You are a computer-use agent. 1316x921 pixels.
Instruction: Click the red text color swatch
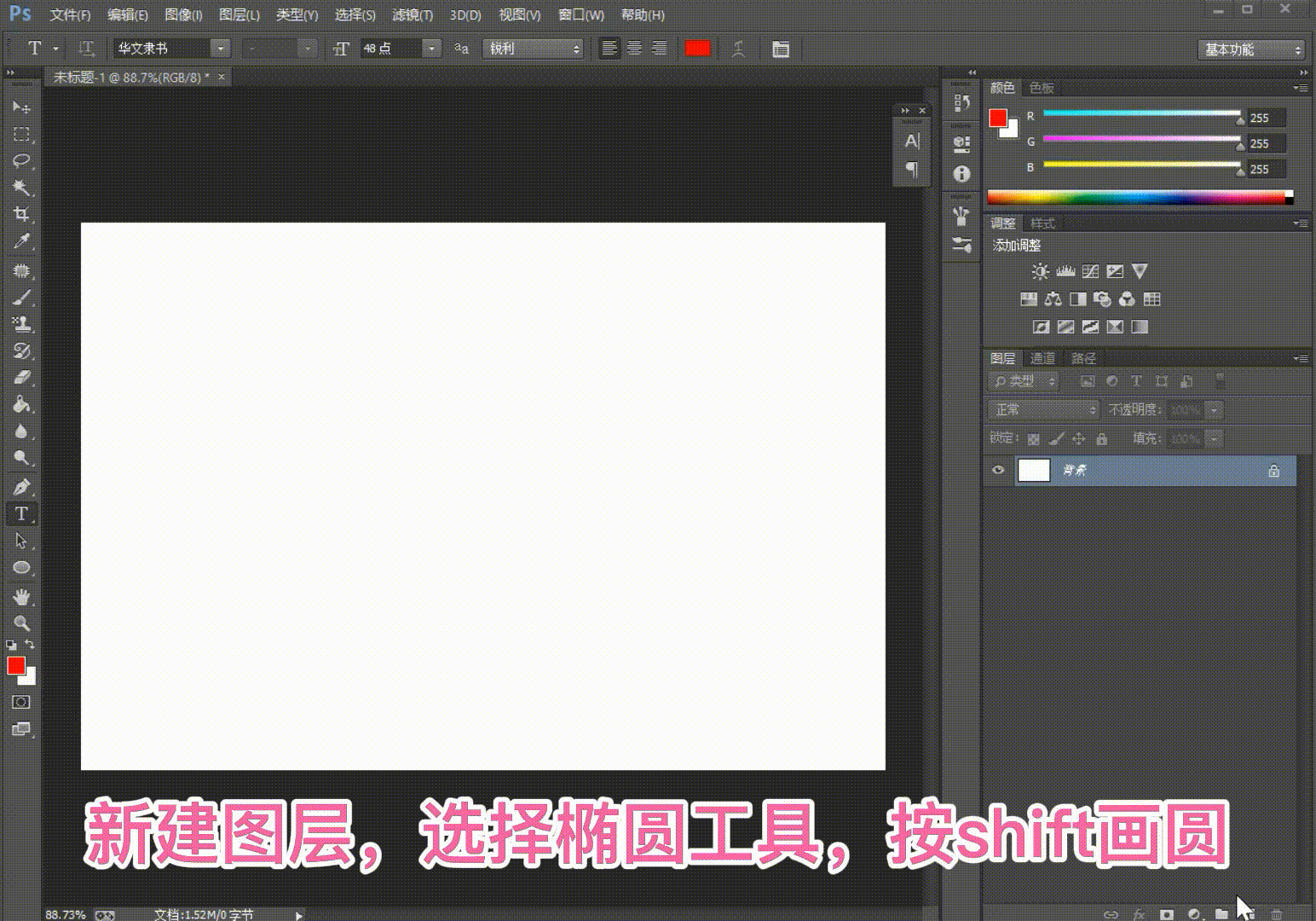click(x=697, y=49)
